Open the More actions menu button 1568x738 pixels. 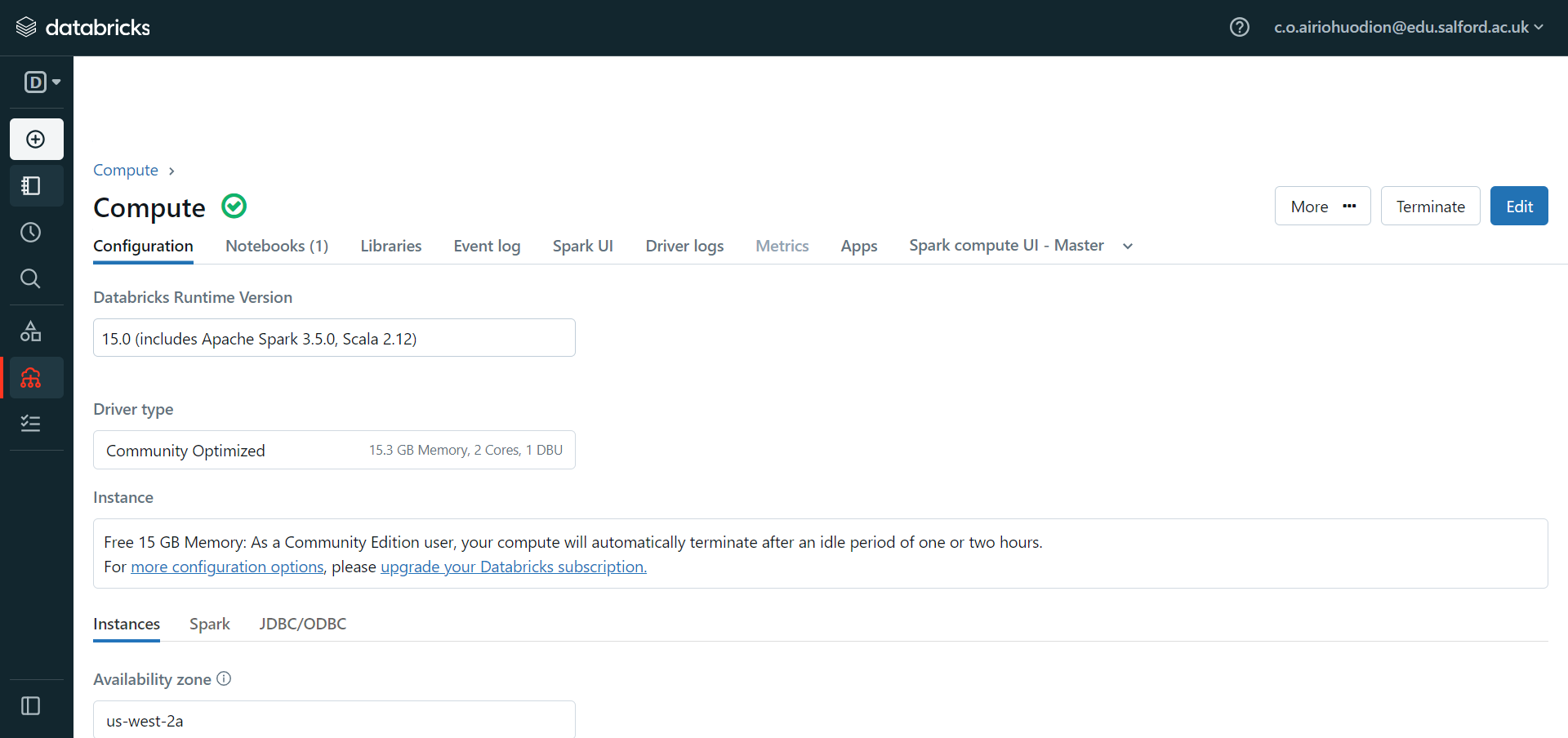click(1322, 207)
